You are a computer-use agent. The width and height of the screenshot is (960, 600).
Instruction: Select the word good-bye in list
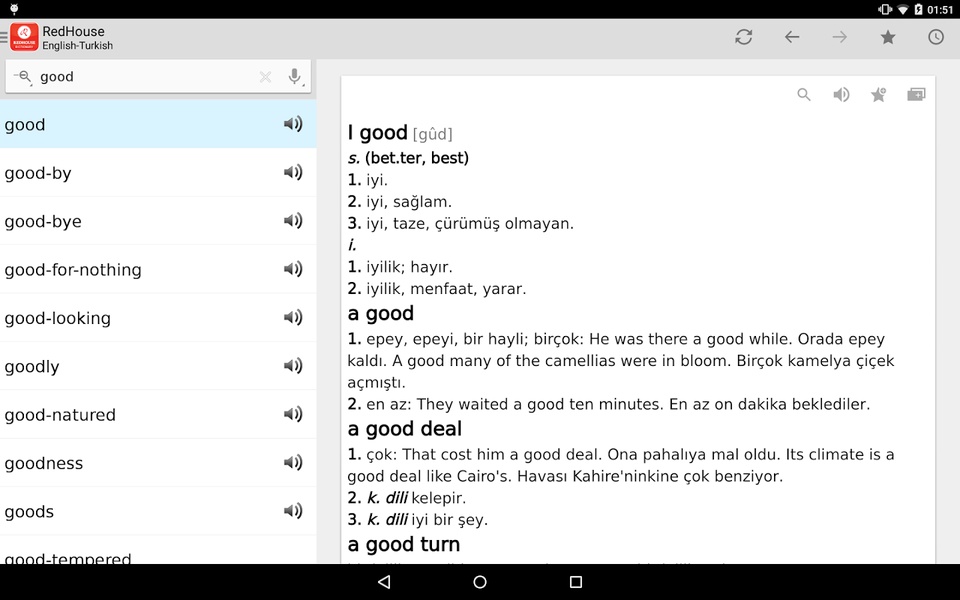(158, 221)
